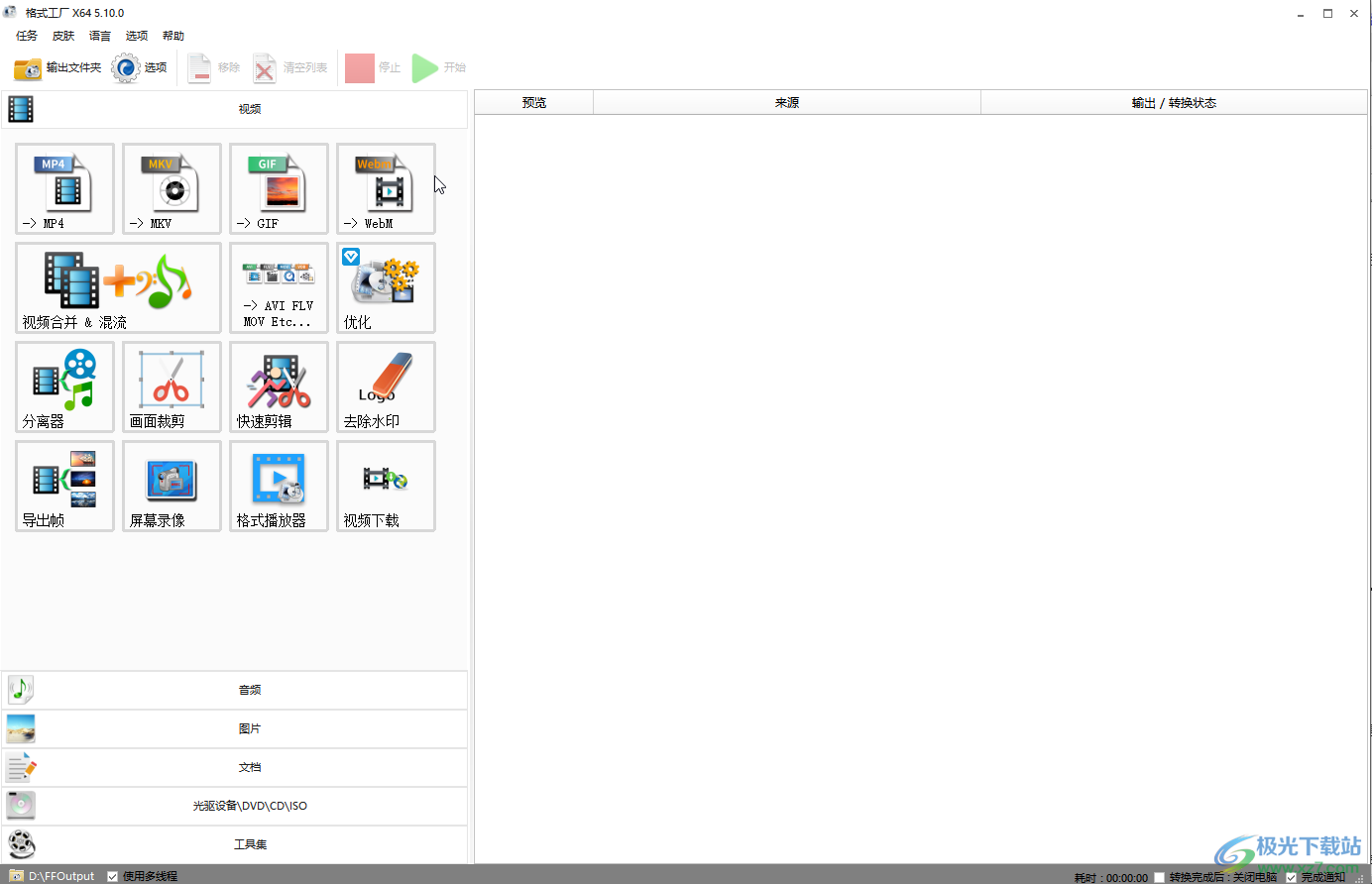The width and height of the screenshot is (1372, 884).
Task: Click the 来源 column header
Action: (787, 102)
